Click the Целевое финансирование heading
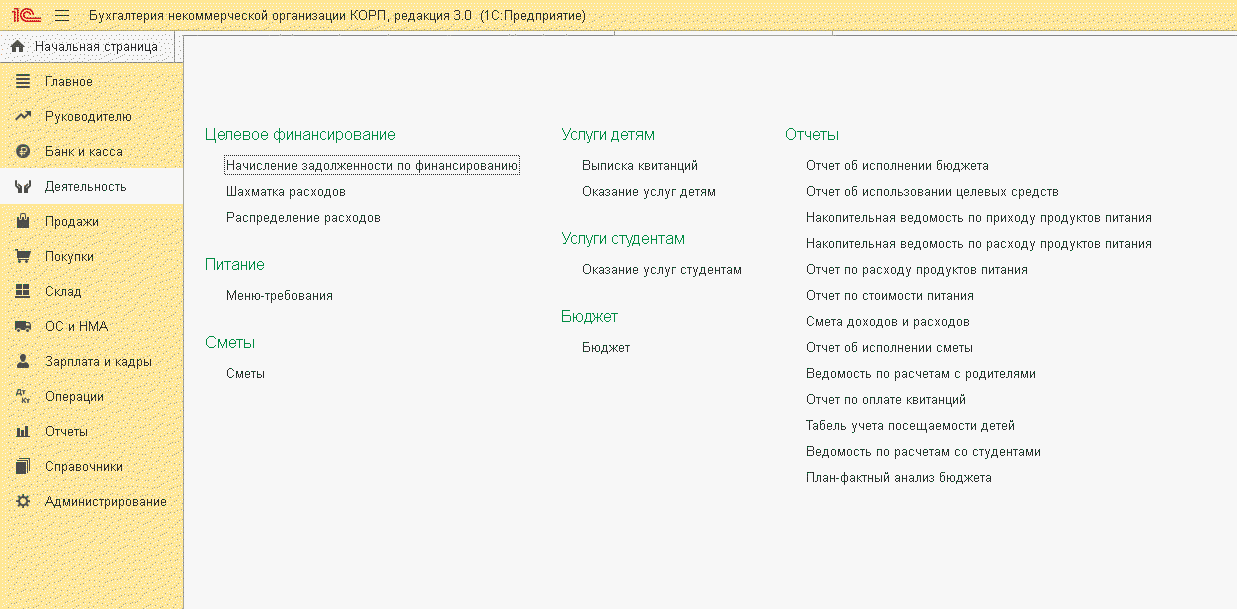Viewport: 1237px width, 609px height. tap(300, 134)
